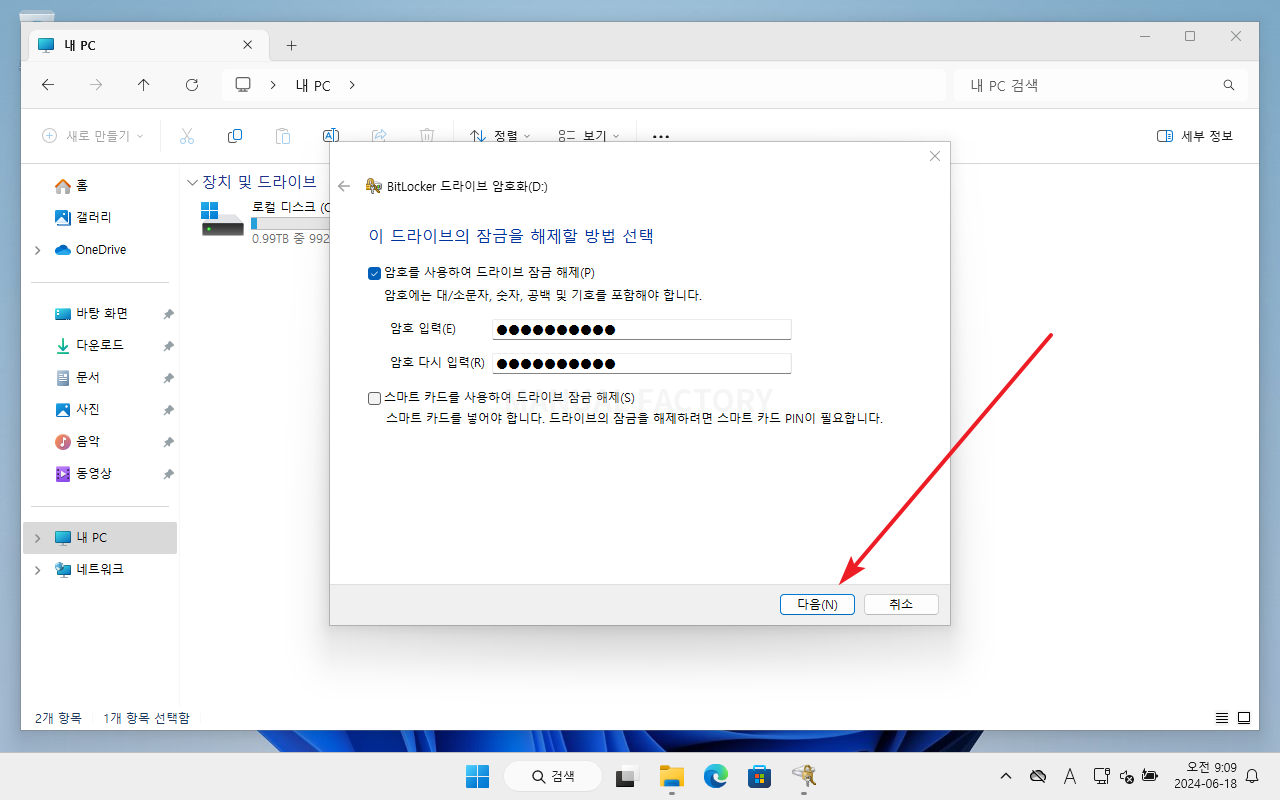
Task: Select the 내 PC tab
Action: 147,45
